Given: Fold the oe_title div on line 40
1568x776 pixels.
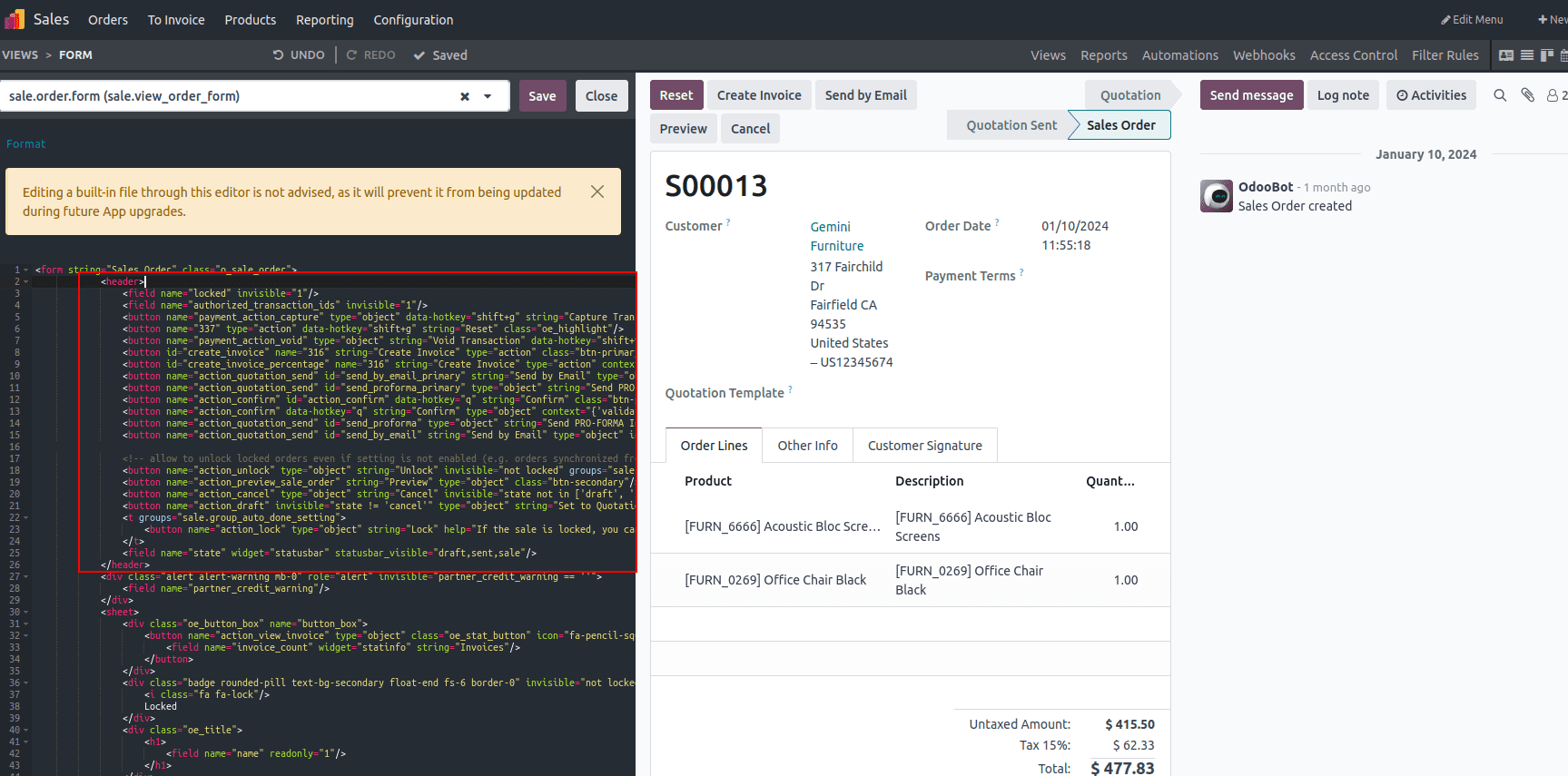Looking at the screenshot, I should click(x=26, y=730).
